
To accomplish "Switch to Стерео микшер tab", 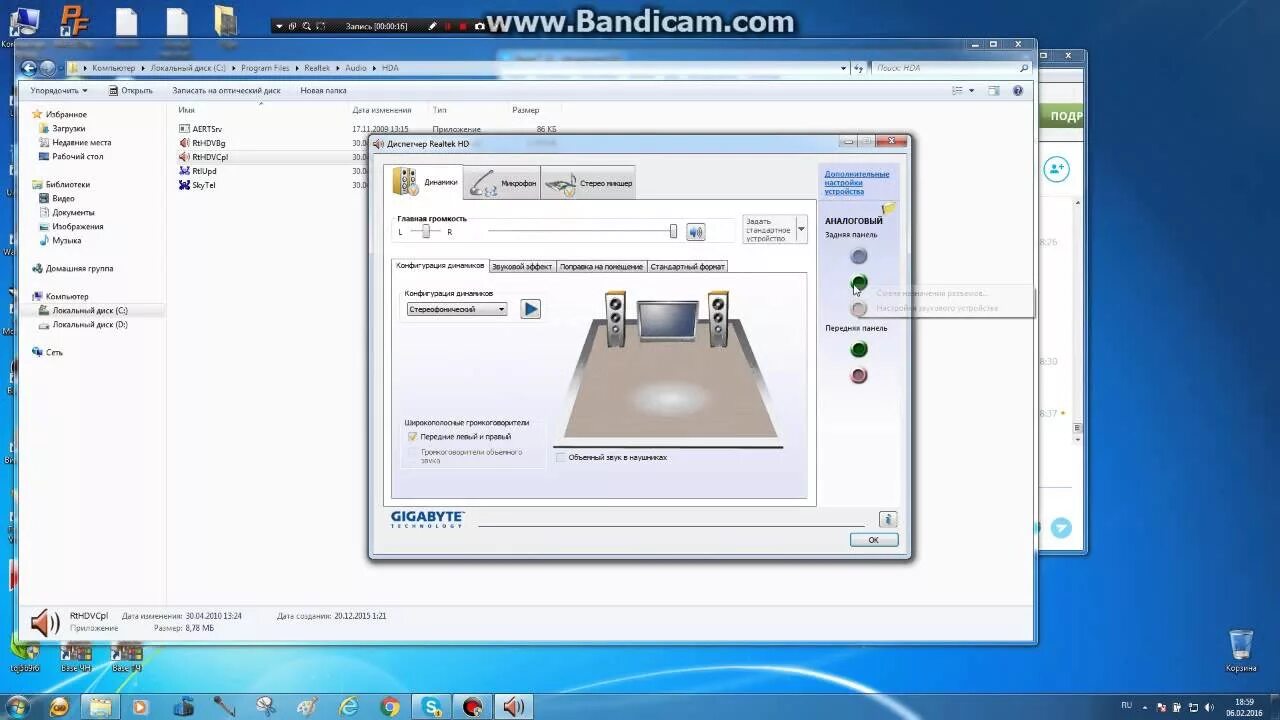I will click(588, 183).
